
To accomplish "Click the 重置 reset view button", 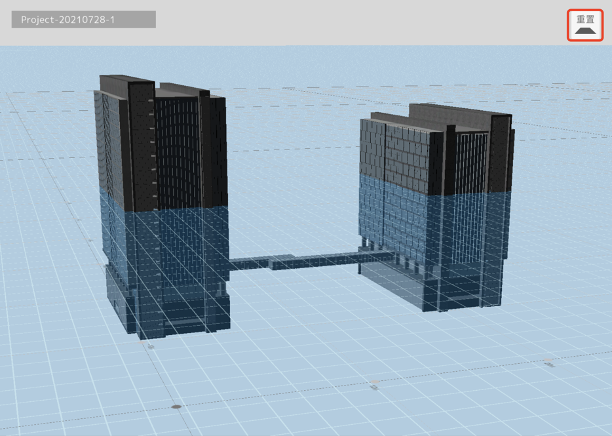I will click(585, 25).
